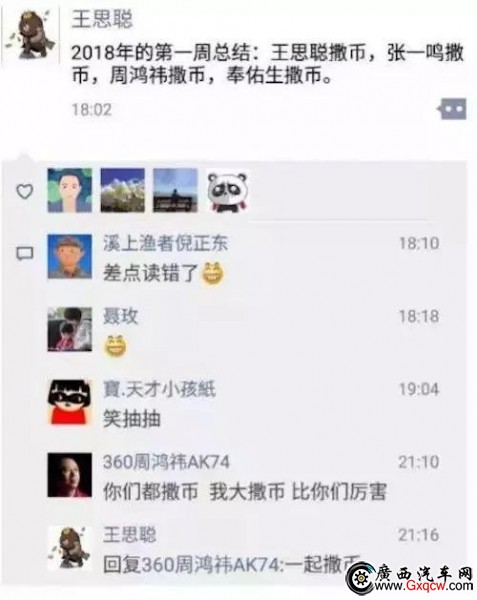Screen dimensions: 477x600
Task: Reply to comment 你们都撒币 我大撒币
Action: pyautogui.click(x=245, y=491)
